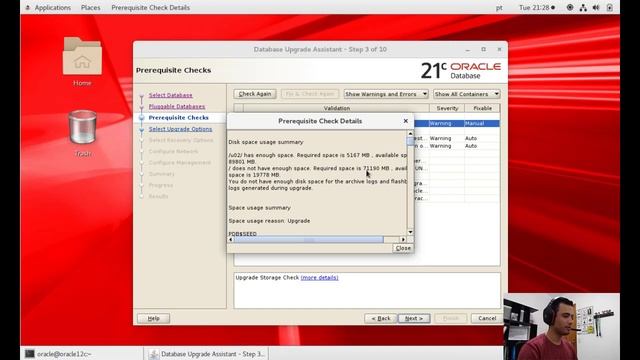Click Close in the details dialog

pyautogui.click(x=403, y=248)
